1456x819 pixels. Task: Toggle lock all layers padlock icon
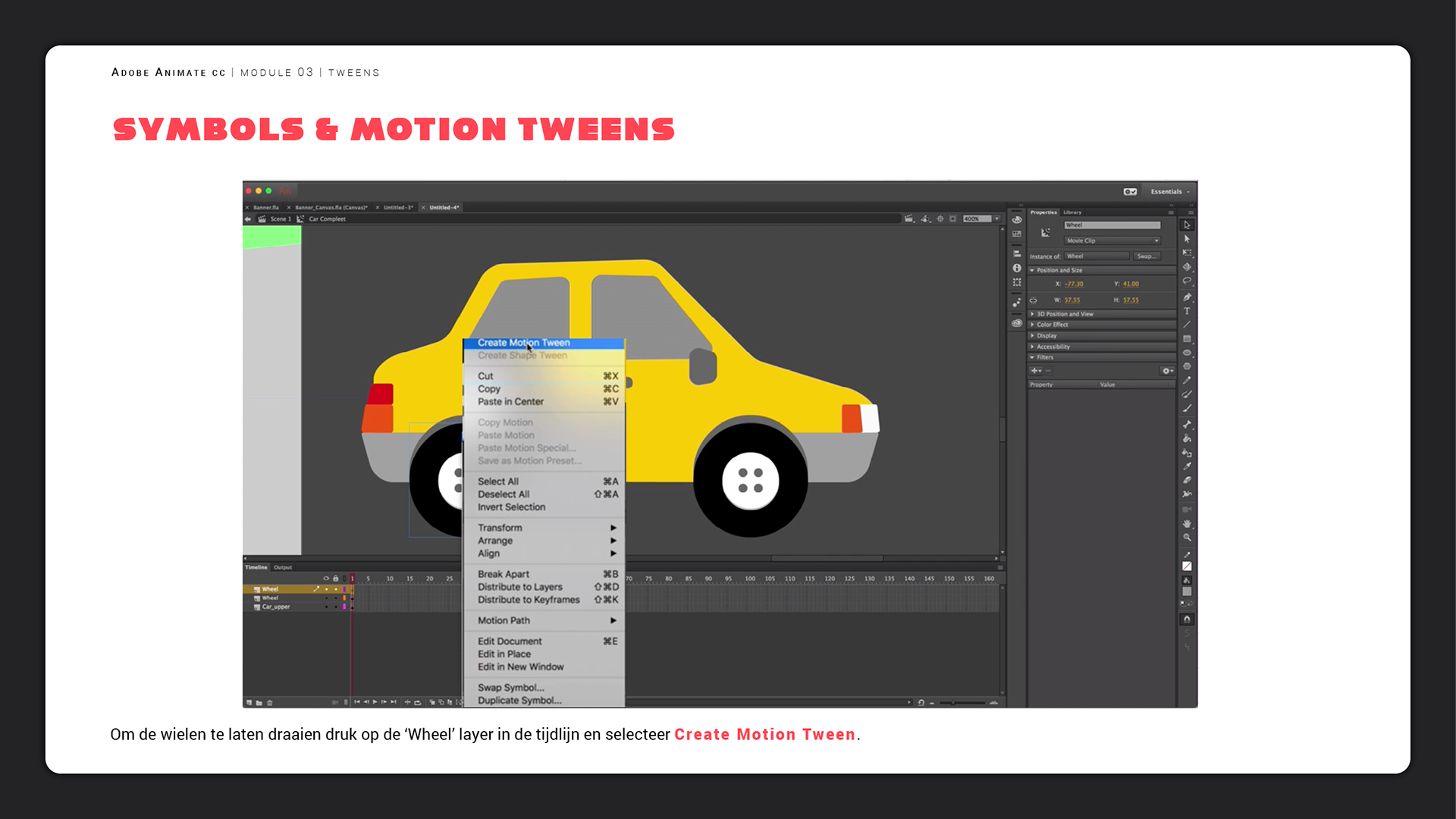pyautogui.click(x=335, y=579)
